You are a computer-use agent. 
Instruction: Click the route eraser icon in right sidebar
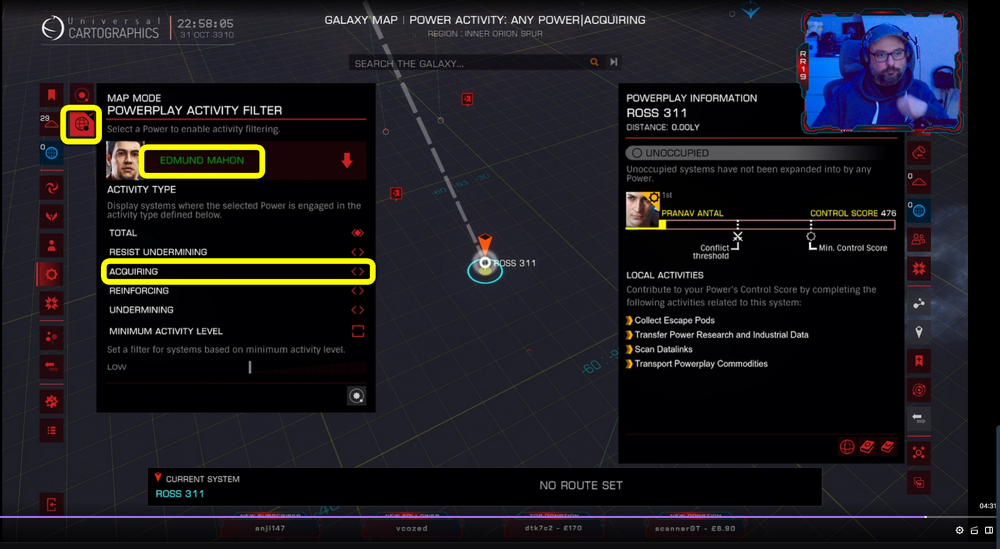pyautogui.click(x=918, y=153)
